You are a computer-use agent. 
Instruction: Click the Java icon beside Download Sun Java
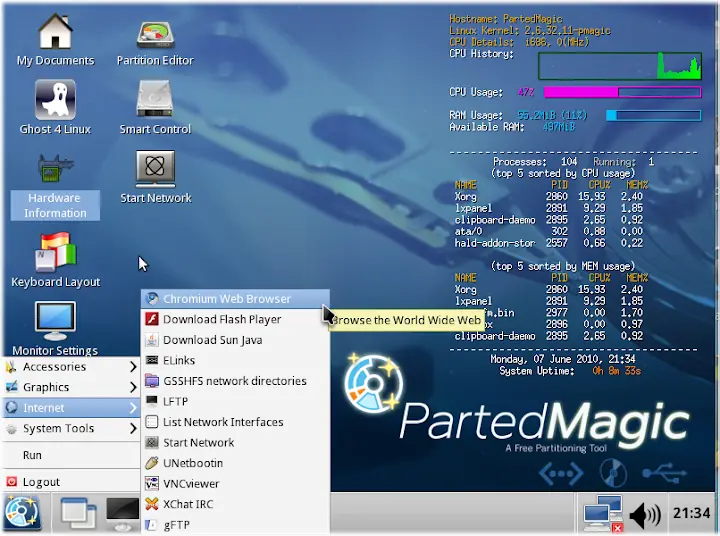(152, 340)
